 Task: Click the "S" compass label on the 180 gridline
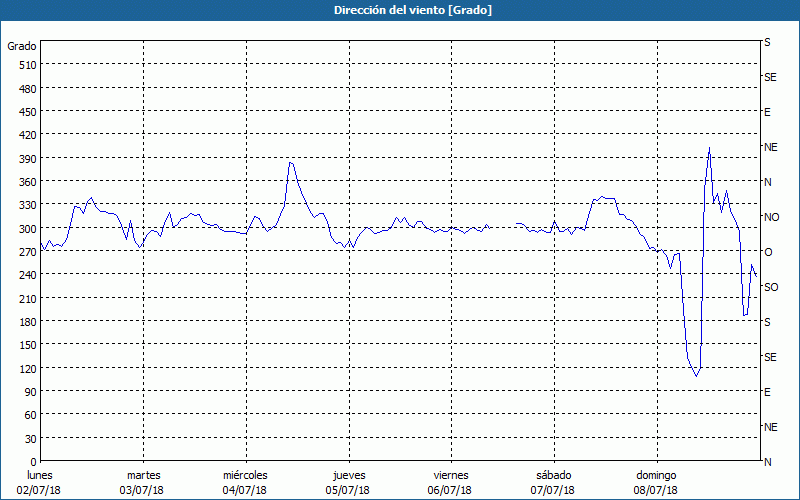[x=767, y=322]
